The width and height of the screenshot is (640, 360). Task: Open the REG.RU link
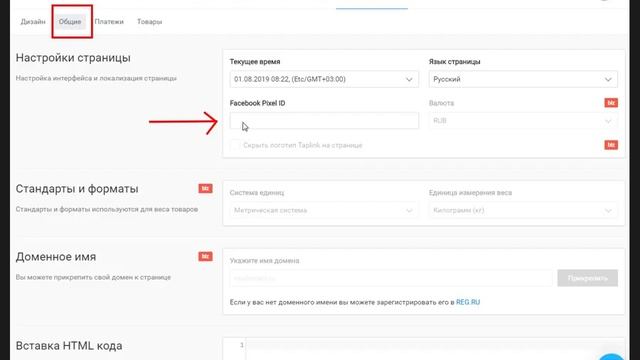[x=468, y=302]
